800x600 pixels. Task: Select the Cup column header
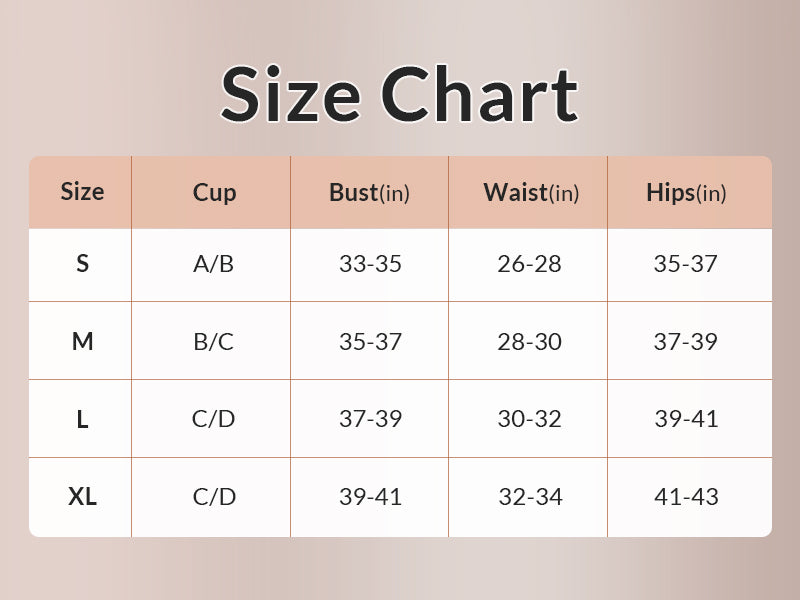coord(214,193)
